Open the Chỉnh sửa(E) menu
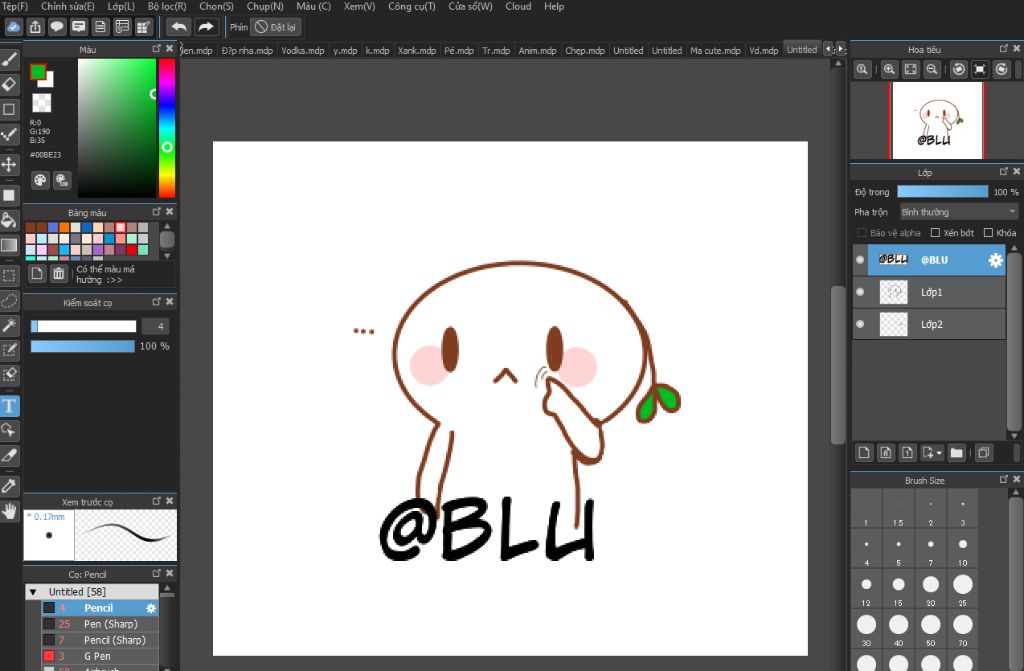This screenshot has width=1024, height=671. point(68,7)
